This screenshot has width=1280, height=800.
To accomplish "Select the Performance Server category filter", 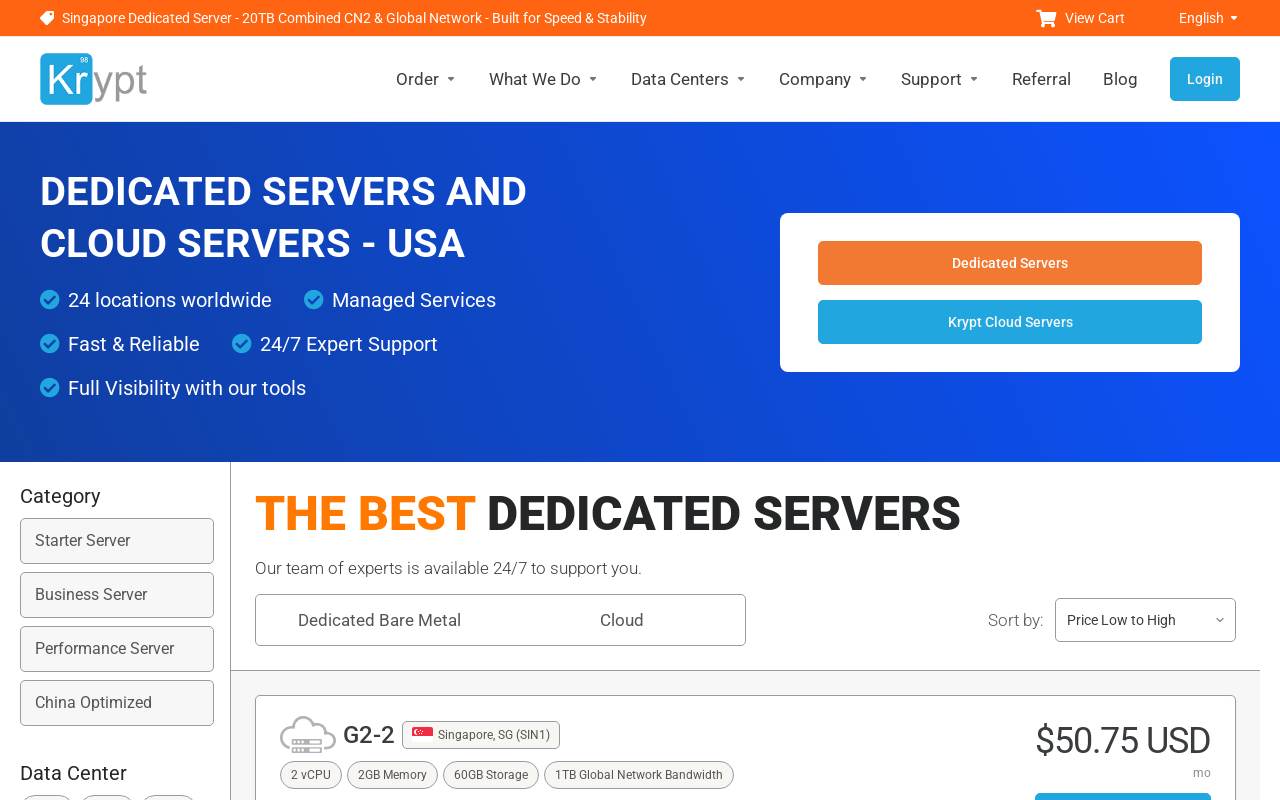I will [117, 649].
